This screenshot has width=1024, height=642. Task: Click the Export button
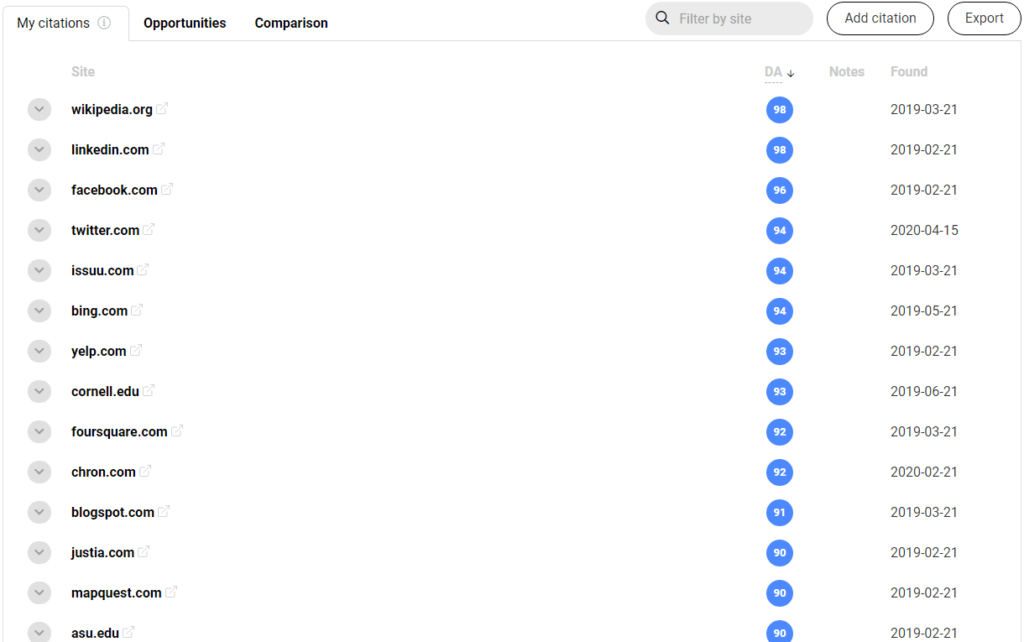coord(984,18)
